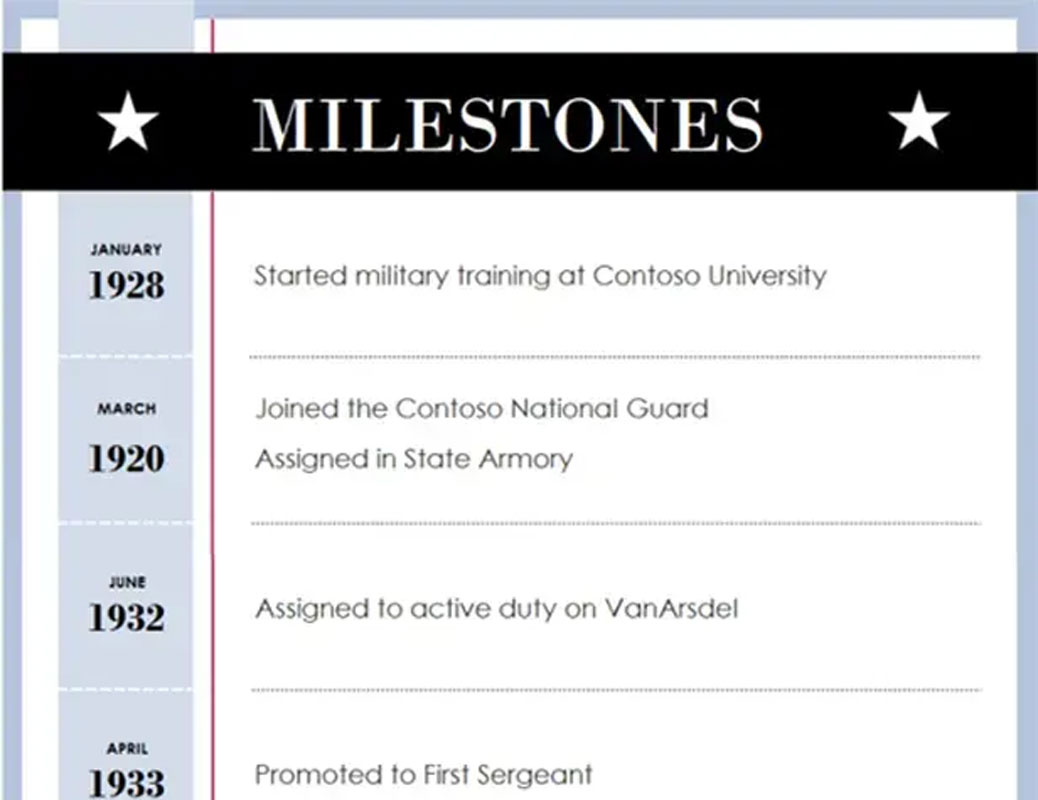Click the dotted separator below the 1928 entry

coord(614,356)
